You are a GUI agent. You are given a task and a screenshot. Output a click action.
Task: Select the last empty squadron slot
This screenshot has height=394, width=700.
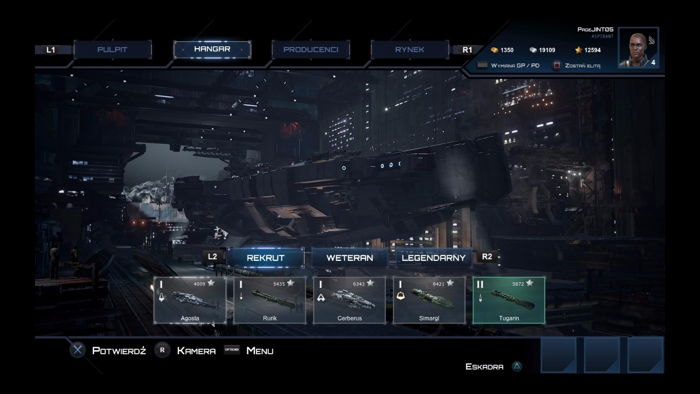[x=646, y=355]
